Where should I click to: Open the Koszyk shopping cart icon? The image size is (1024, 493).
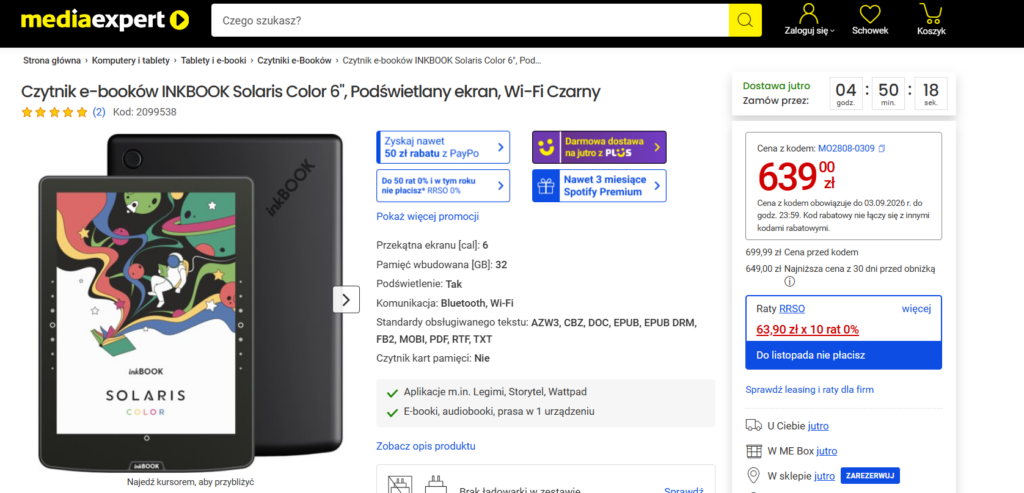point(931,12)
